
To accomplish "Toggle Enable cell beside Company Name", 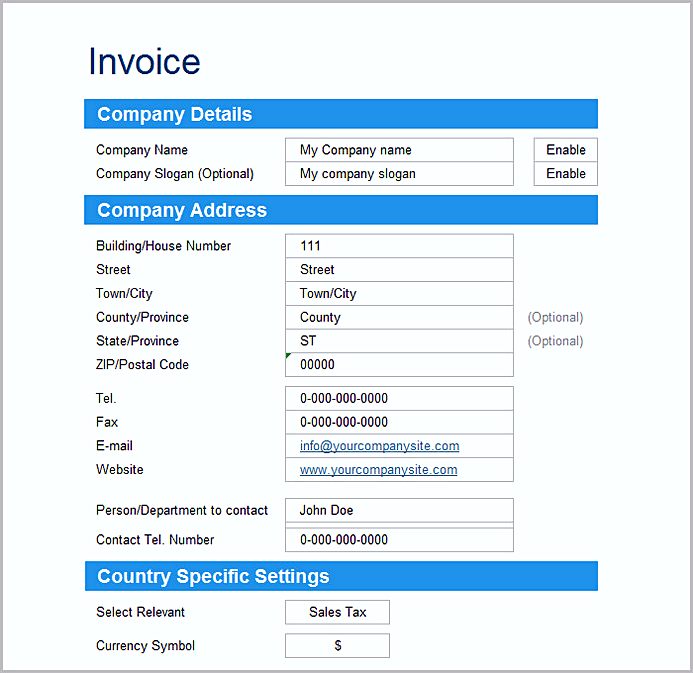I will 565,150.
